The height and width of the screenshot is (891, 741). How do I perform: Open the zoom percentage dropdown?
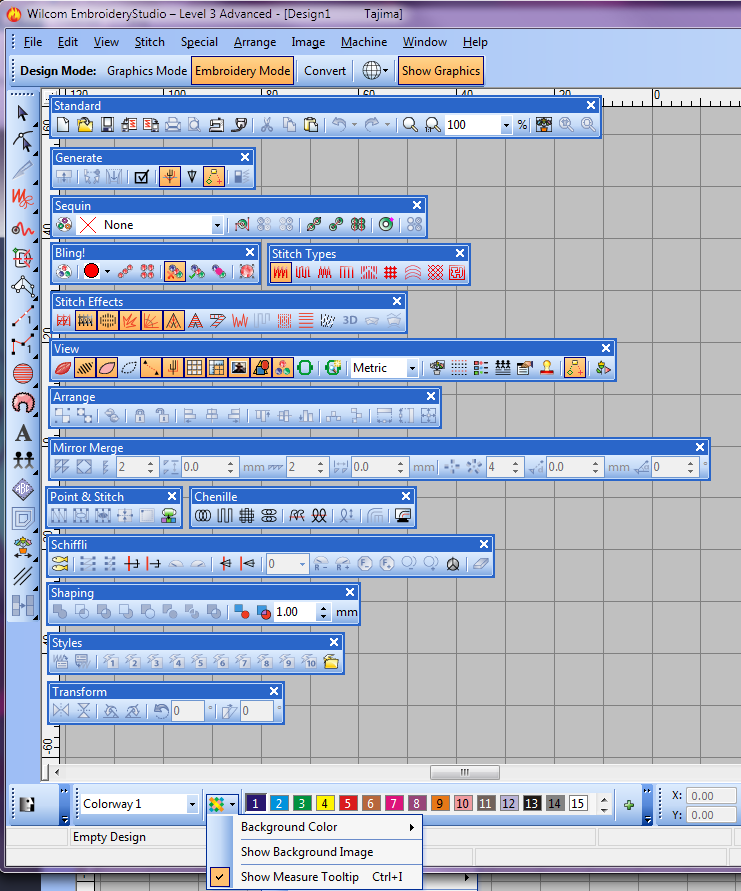(506, 125)
